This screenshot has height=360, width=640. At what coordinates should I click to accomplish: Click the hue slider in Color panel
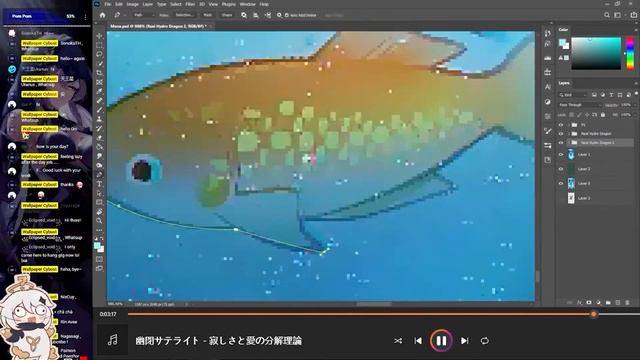click(630, 54)
